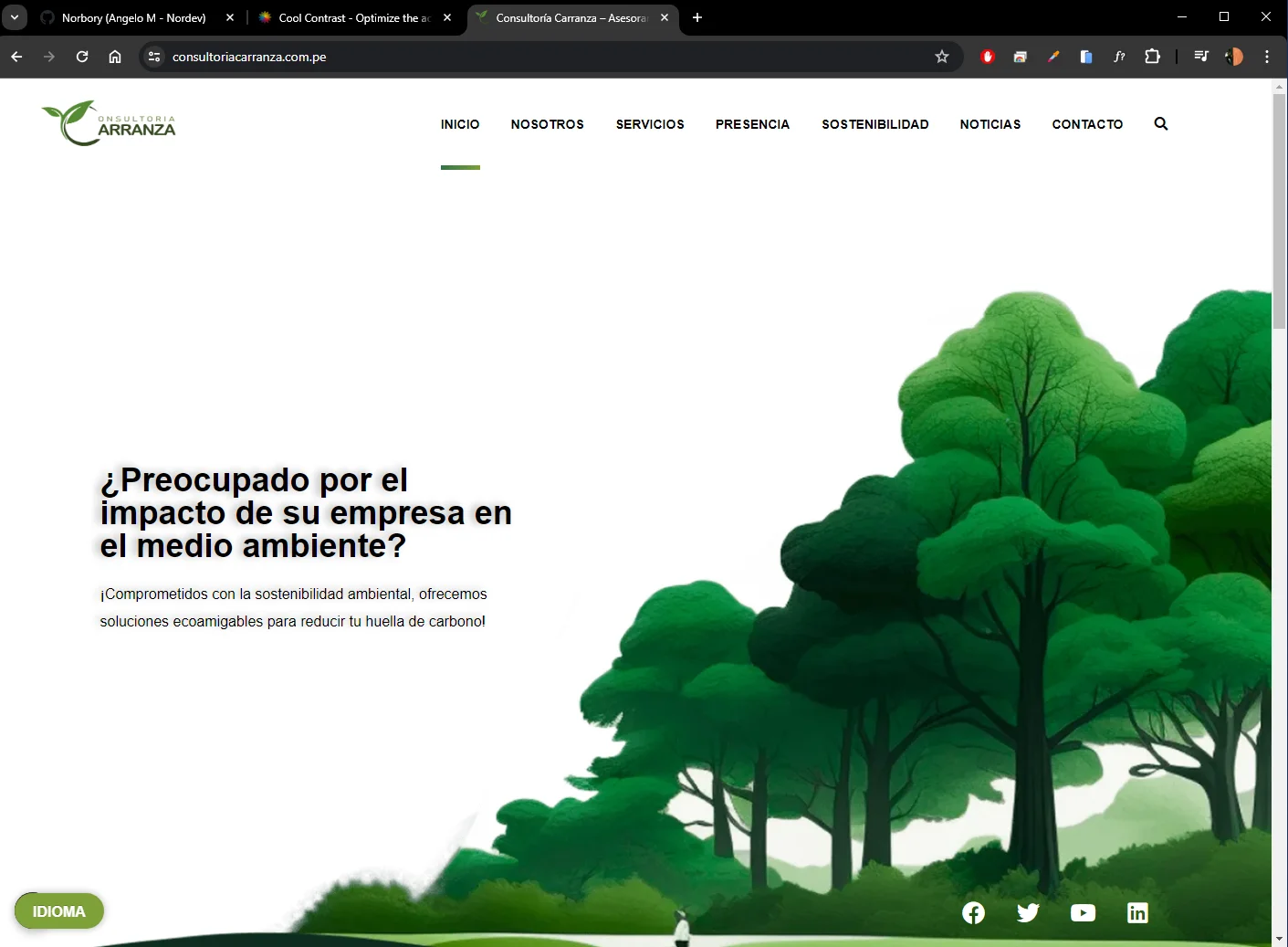This screenshot has height=947, width=1288.
Task: Open the LinkedIn social icon
Action: pos(1137,912)
